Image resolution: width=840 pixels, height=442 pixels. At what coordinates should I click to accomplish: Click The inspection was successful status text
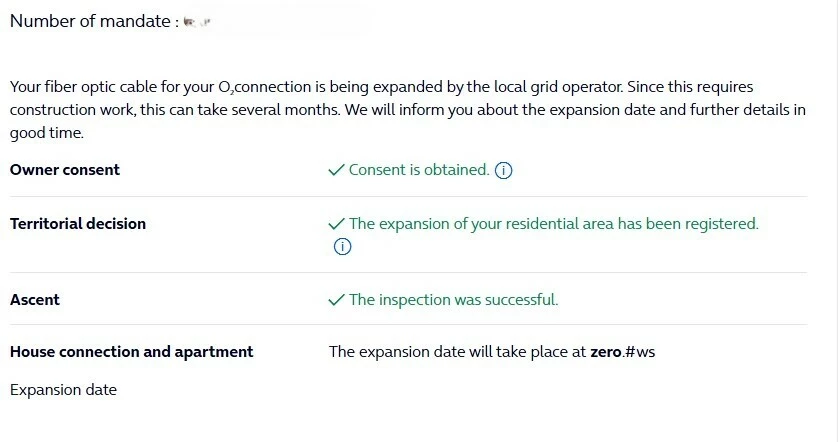[x=453, y=300]
